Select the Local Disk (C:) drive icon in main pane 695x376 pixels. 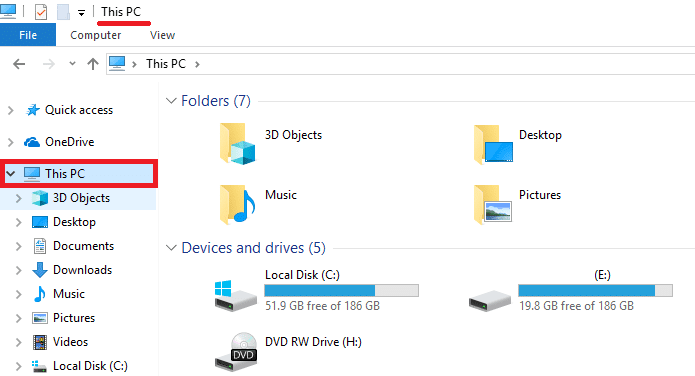coord(235,296)
